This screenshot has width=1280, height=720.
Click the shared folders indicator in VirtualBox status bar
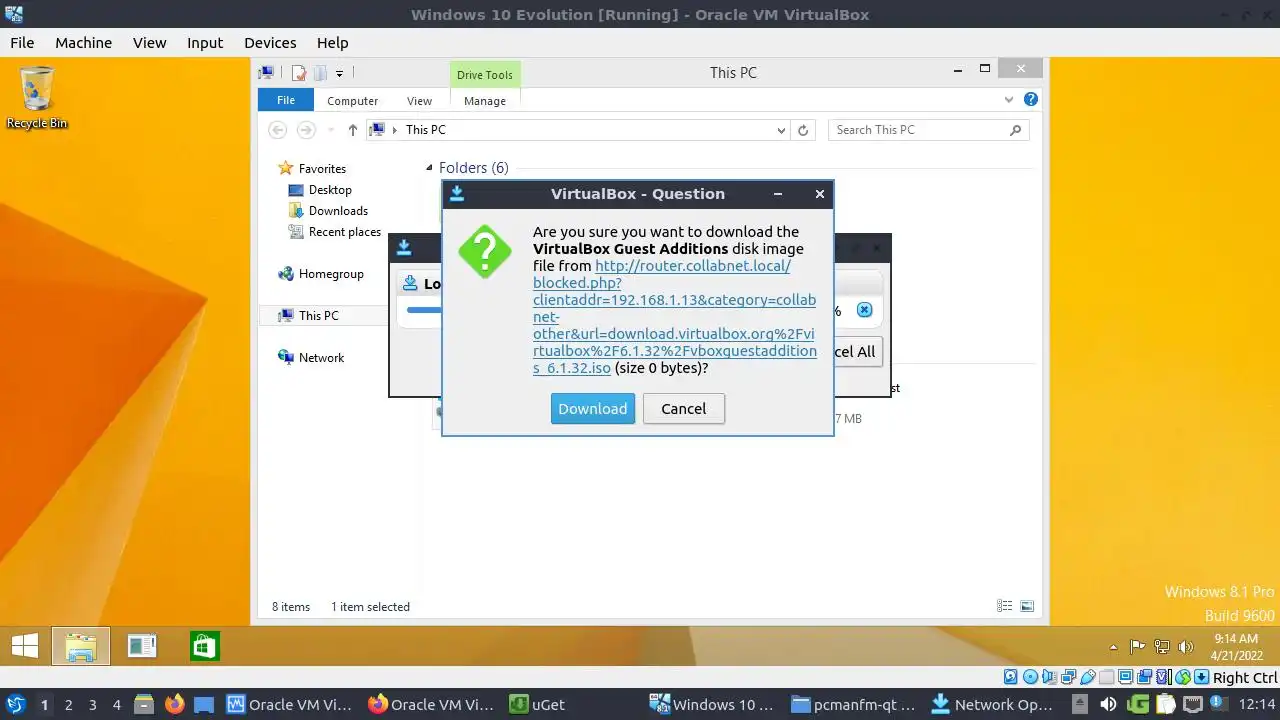coord(1107,677)
